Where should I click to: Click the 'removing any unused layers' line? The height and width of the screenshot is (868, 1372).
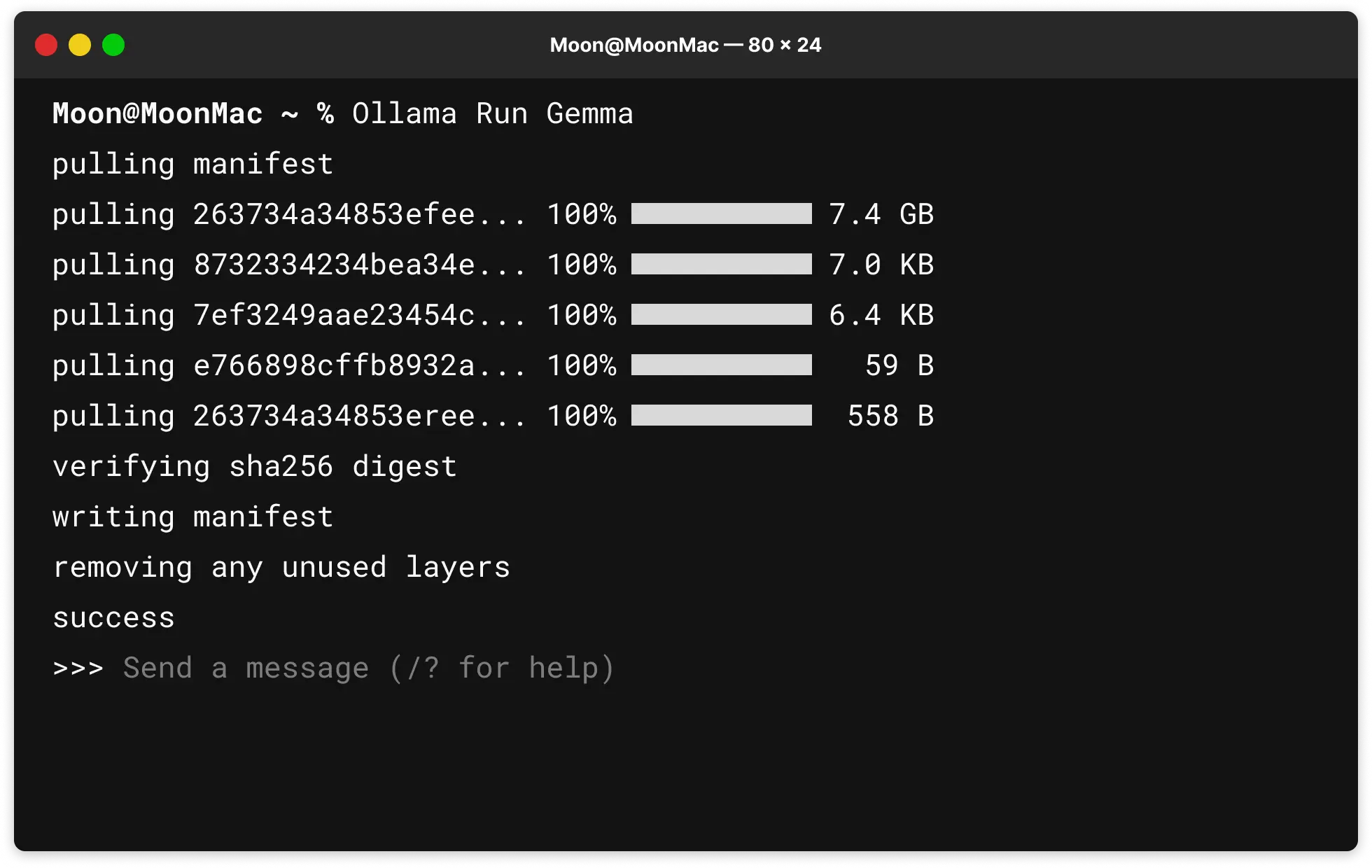point(281,566)
